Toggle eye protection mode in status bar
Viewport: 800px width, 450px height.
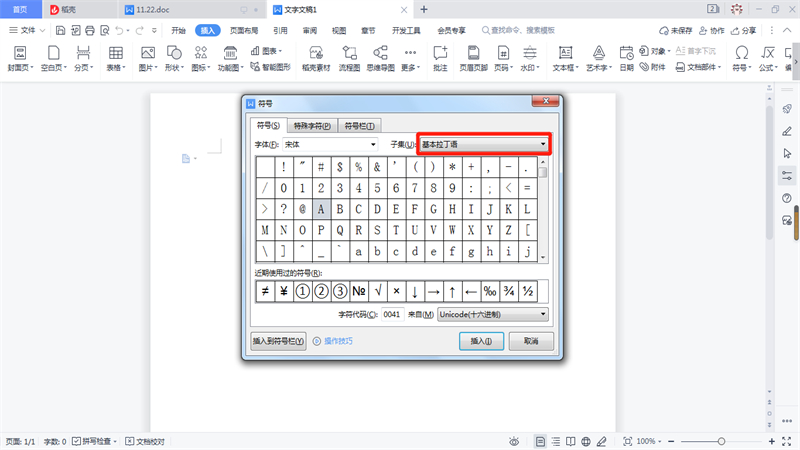coord(513,441)
